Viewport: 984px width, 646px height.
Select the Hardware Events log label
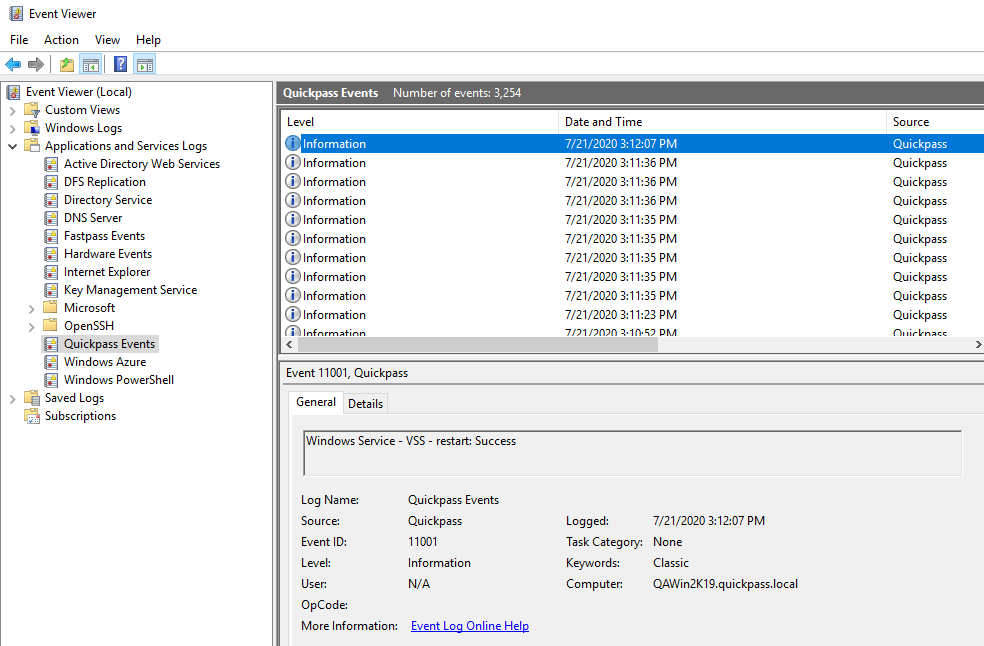coord(108,254)
